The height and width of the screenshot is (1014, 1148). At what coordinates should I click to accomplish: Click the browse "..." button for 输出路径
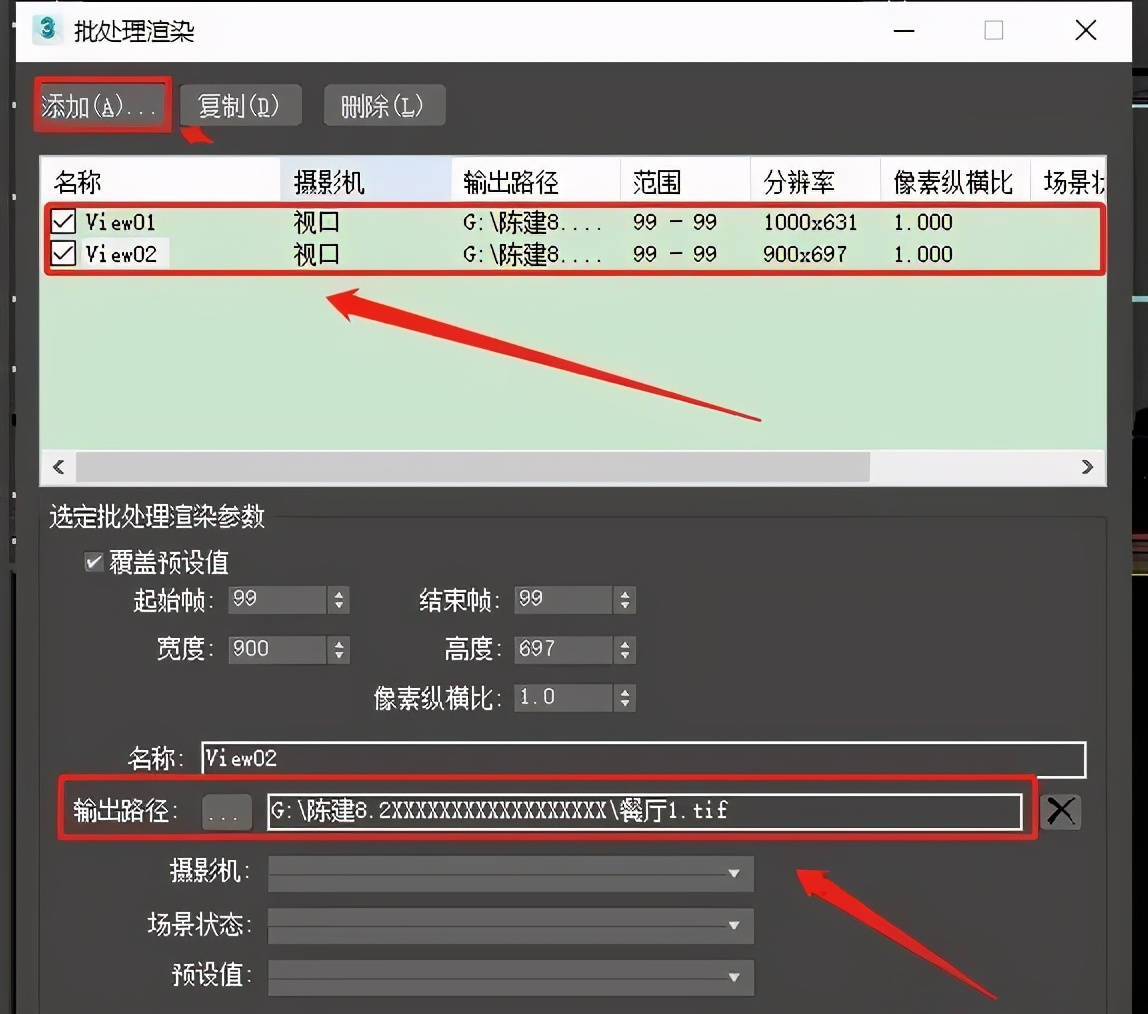point(226,812)
